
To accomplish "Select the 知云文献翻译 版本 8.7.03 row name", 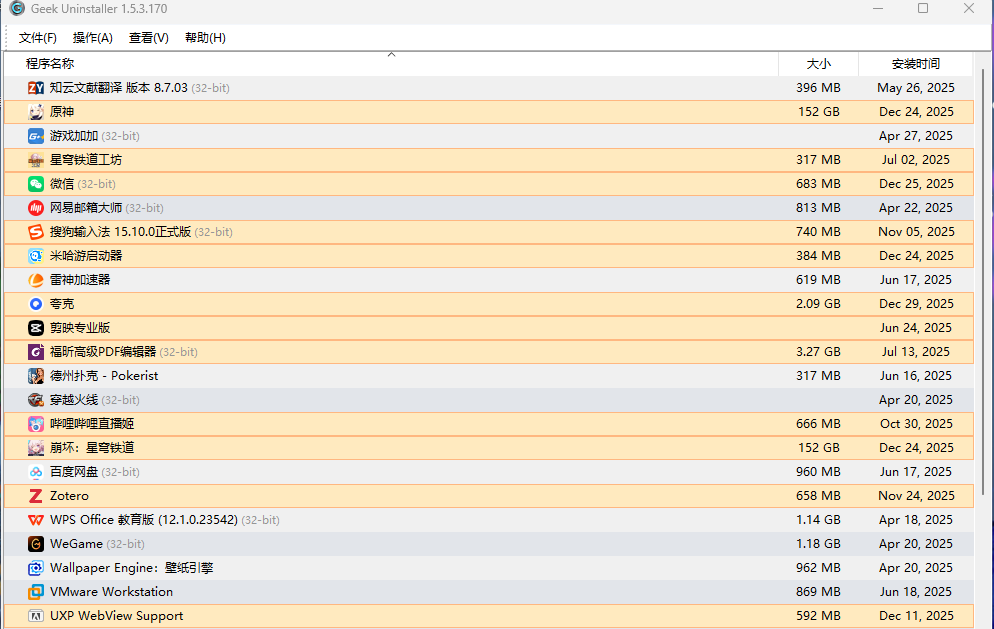I will coord(119,88).
